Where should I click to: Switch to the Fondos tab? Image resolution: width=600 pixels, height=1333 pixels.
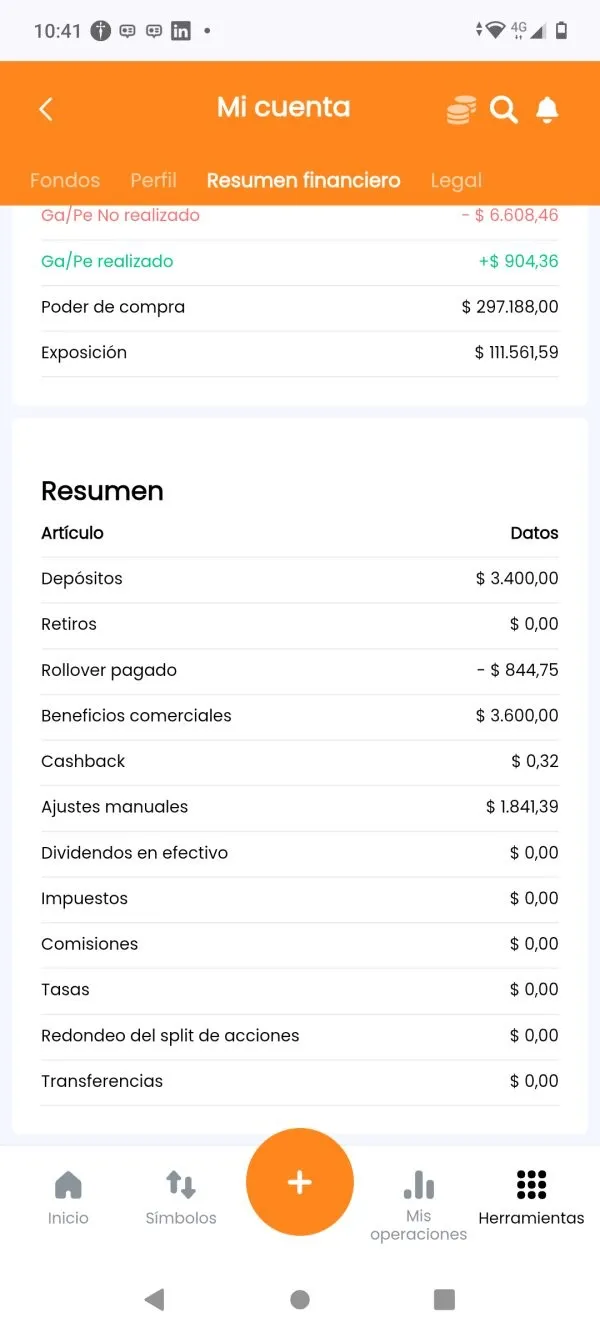coord(65,181)
